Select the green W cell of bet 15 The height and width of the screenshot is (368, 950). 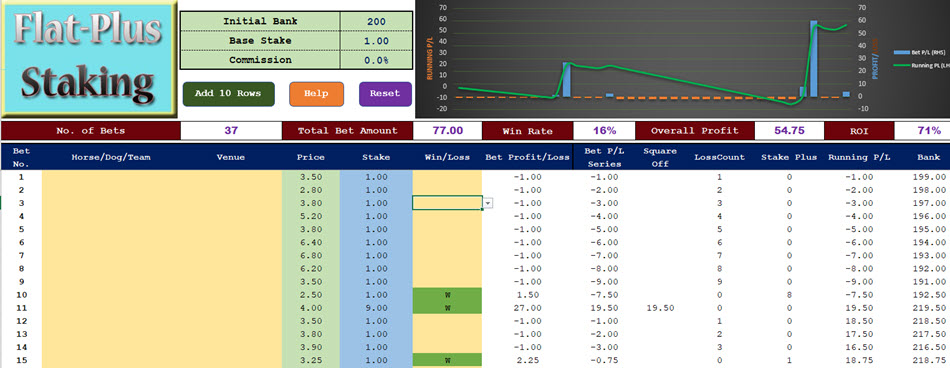(447, 360)
